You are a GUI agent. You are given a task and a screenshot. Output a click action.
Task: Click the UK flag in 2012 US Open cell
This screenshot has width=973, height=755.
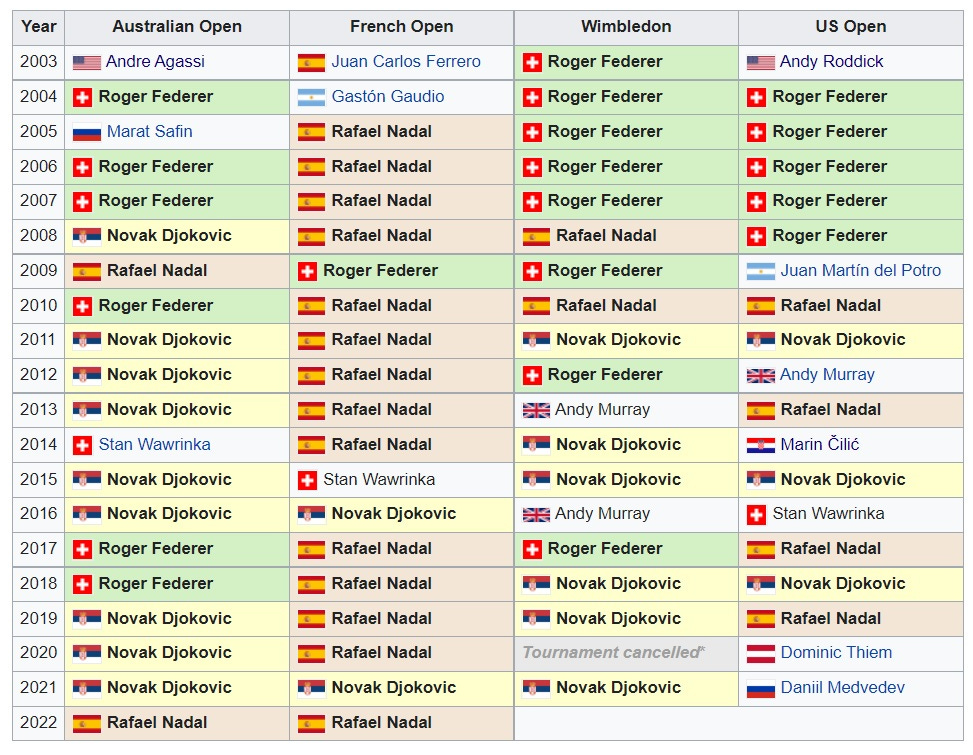[761, 375]
